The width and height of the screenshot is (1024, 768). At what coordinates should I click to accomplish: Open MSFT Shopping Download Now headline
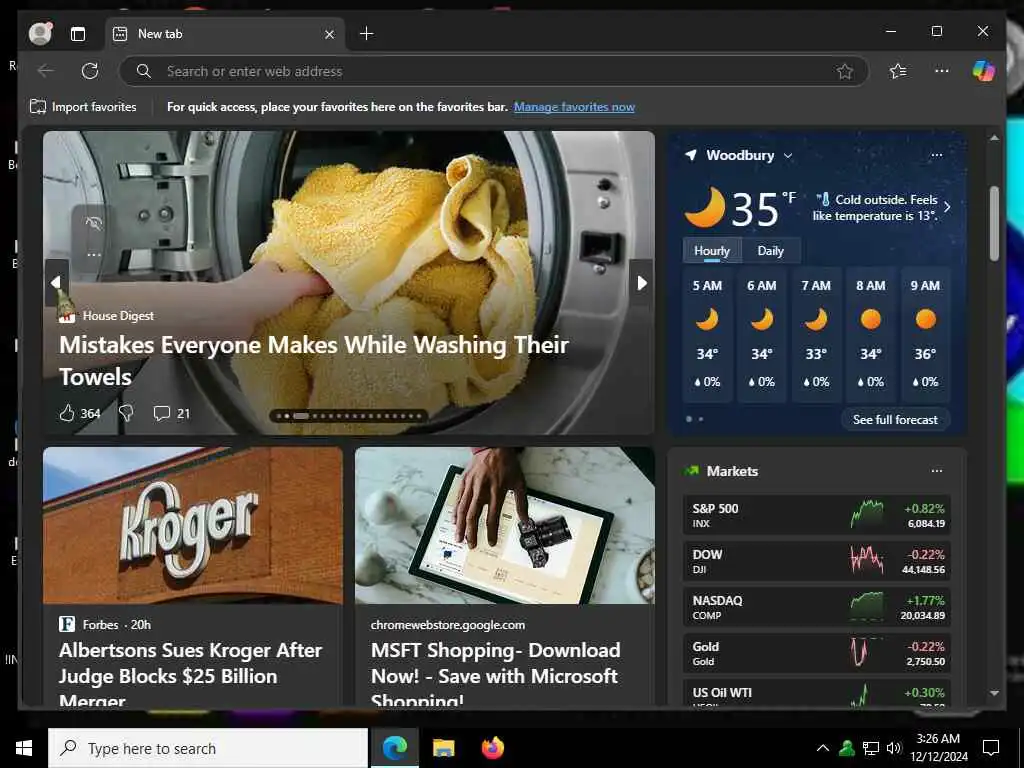[x=496, y=675]
